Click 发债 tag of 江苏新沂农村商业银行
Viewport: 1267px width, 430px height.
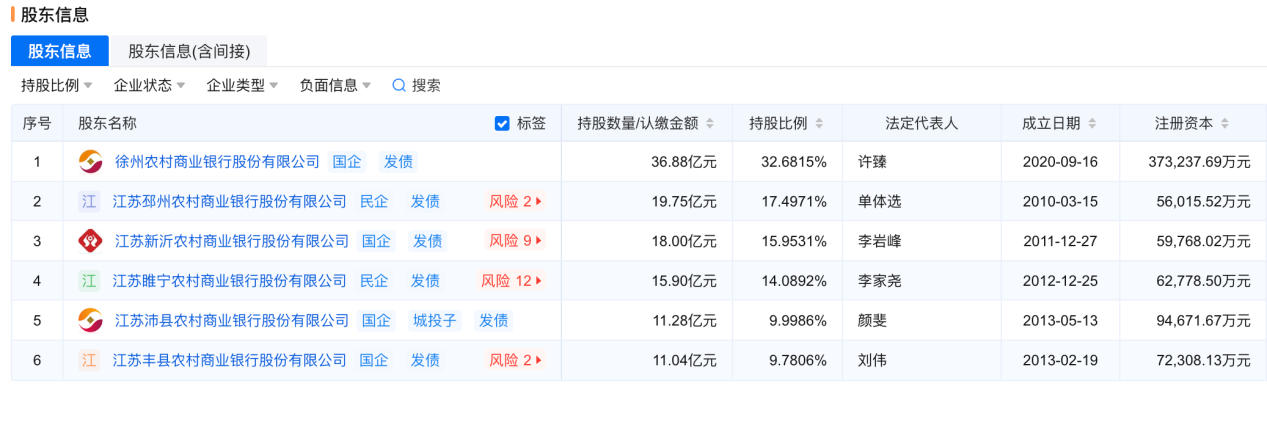(427, 241)
